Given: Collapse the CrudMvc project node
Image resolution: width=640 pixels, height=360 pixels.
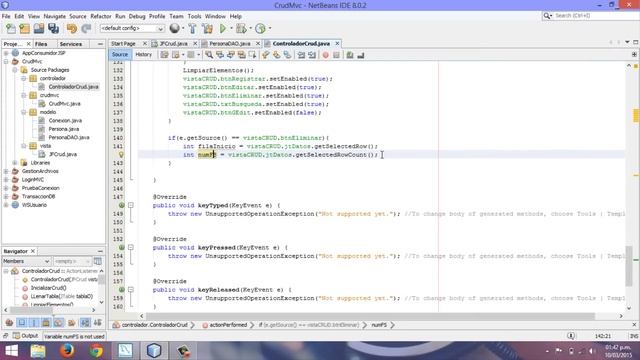Looking at the screenshot, I should pos(6,61).
